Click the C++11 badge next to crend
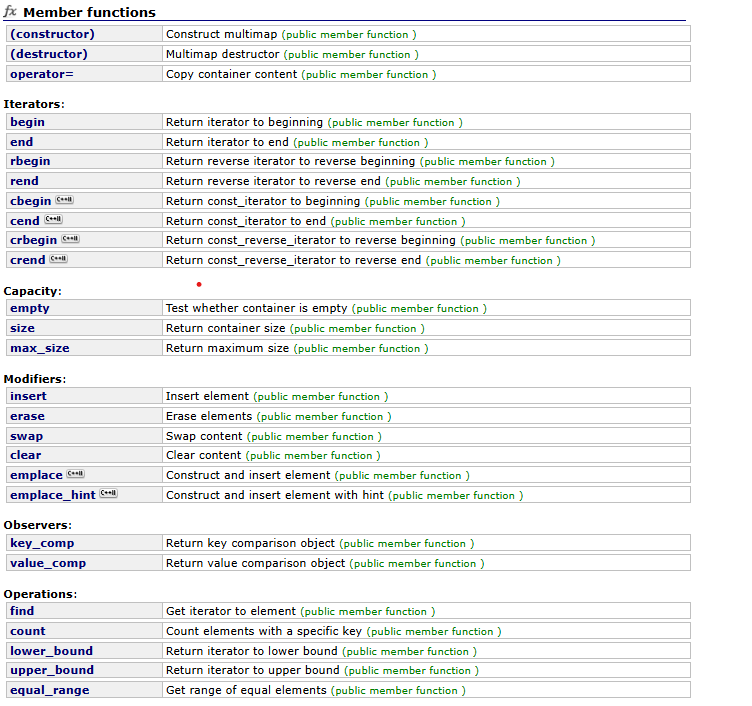 [59, 259]
